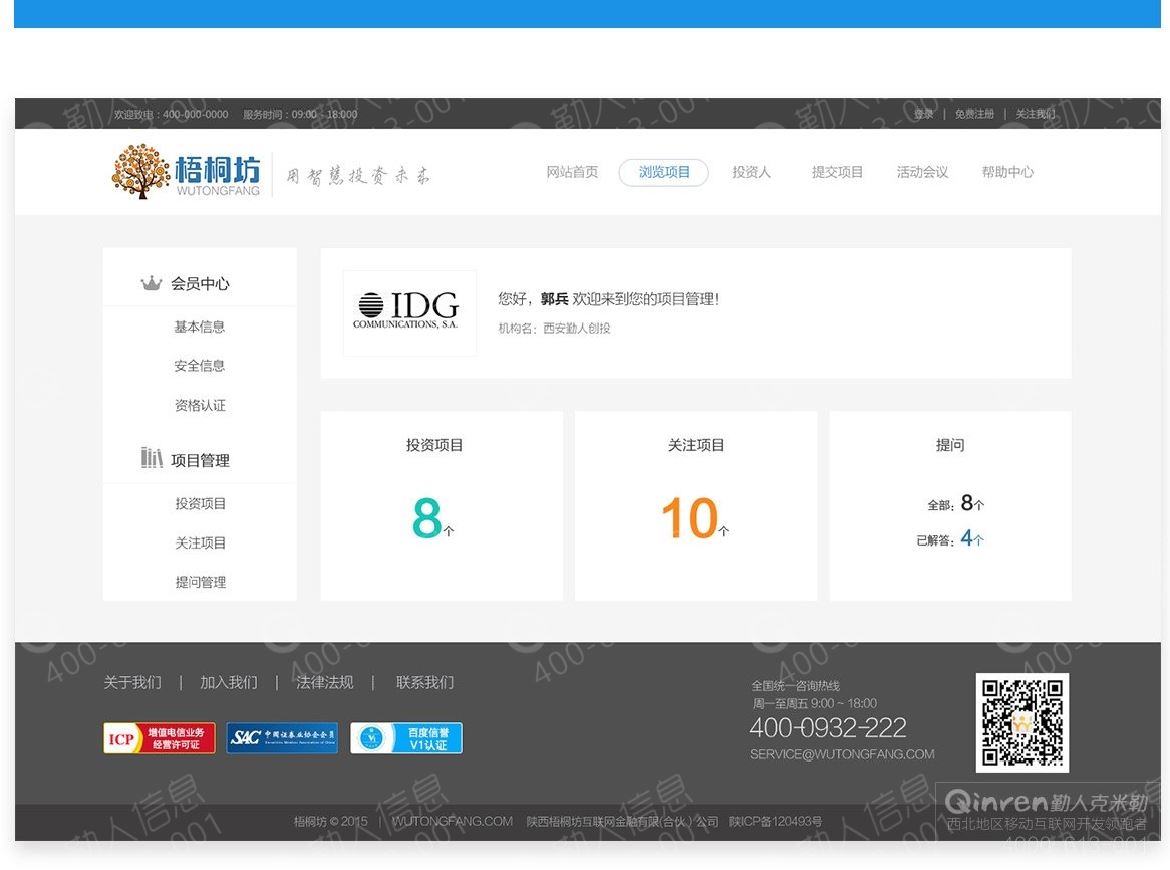
Task: Go to 提交项目 in navigation
Action: pos(837,172)
